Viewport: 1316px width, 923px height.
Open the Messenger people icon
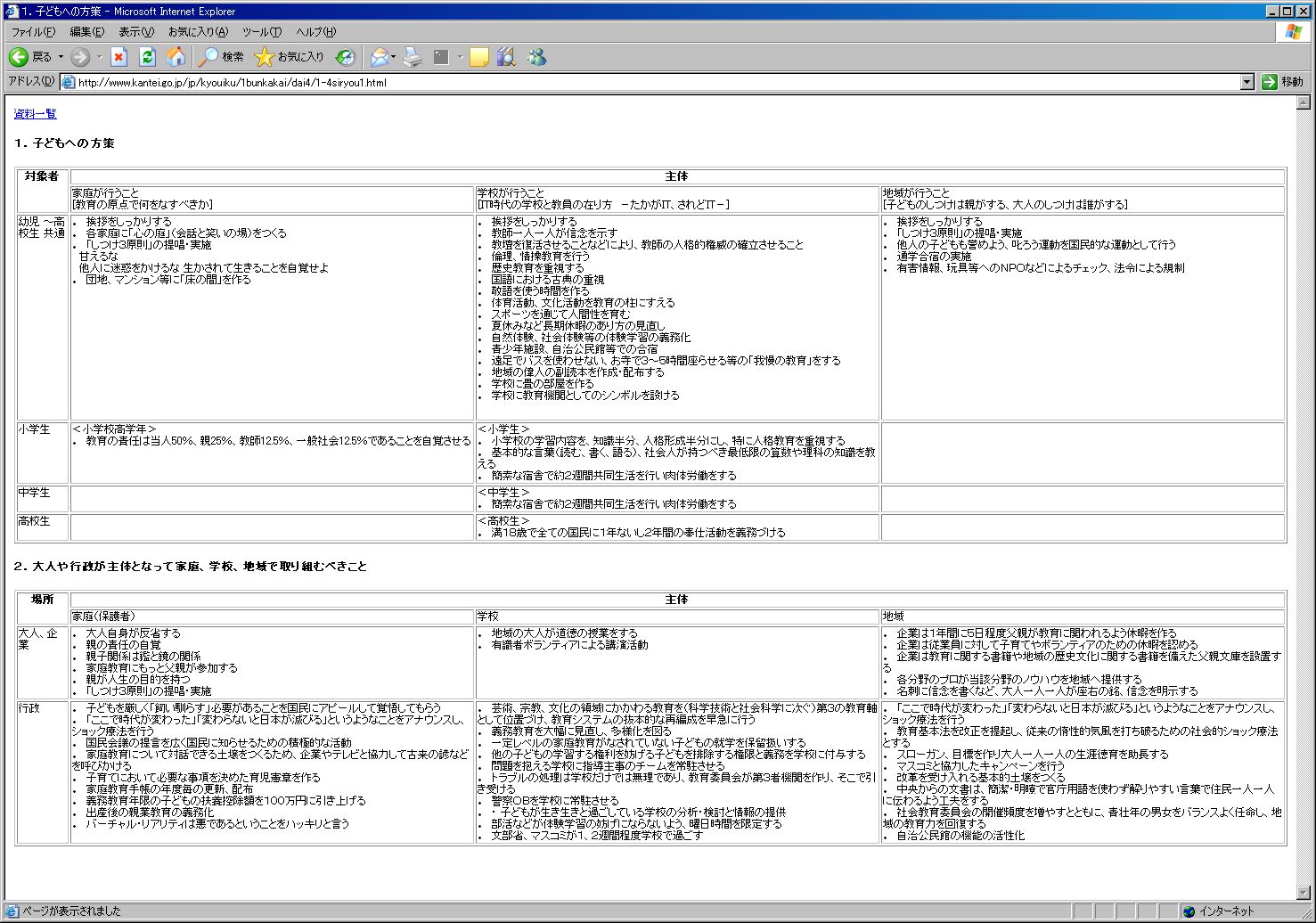(x=536, y=57)
